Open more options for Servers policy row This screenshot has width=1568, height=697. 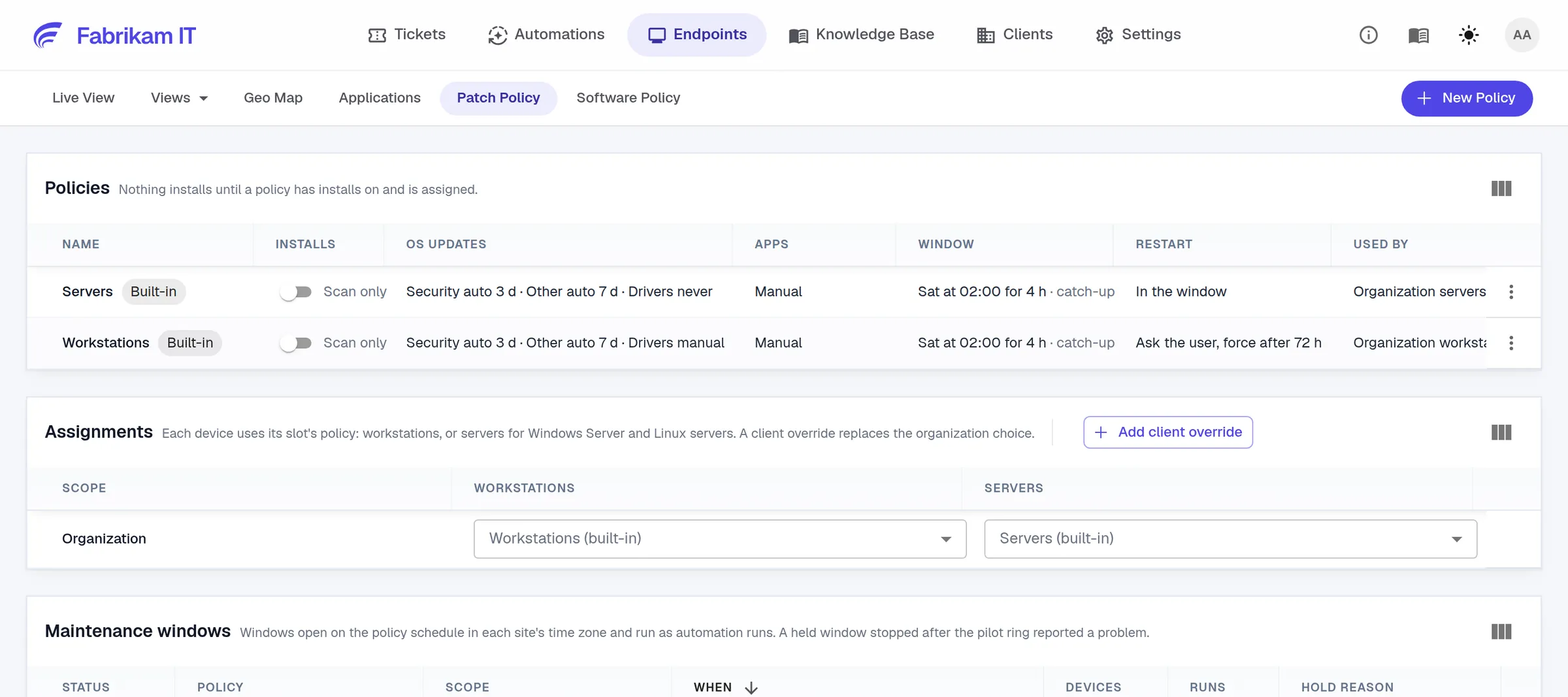(x=1511, y=292)
